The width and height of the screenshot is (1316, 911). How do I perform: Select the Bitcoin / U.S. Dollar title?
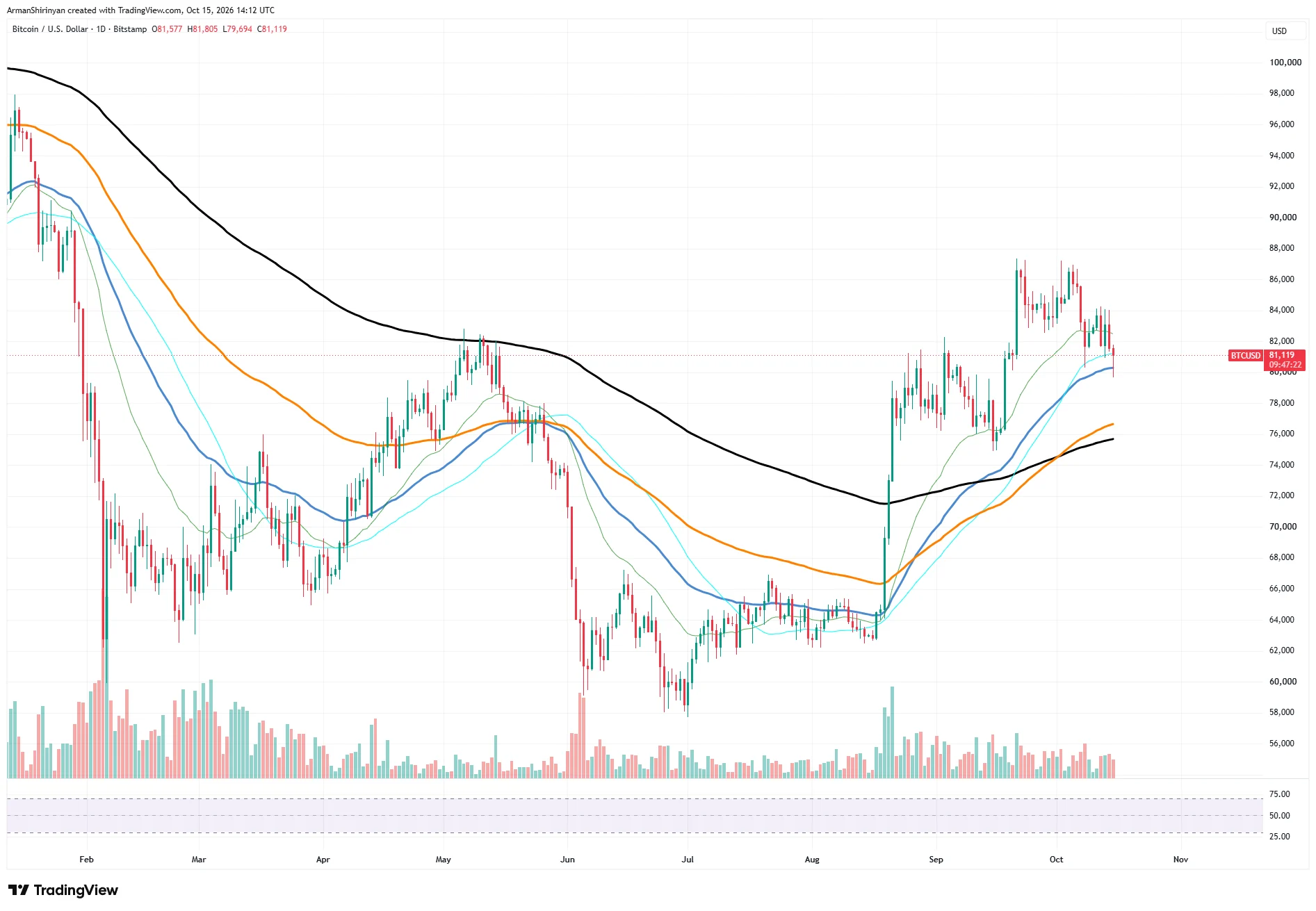click(50, 29)
